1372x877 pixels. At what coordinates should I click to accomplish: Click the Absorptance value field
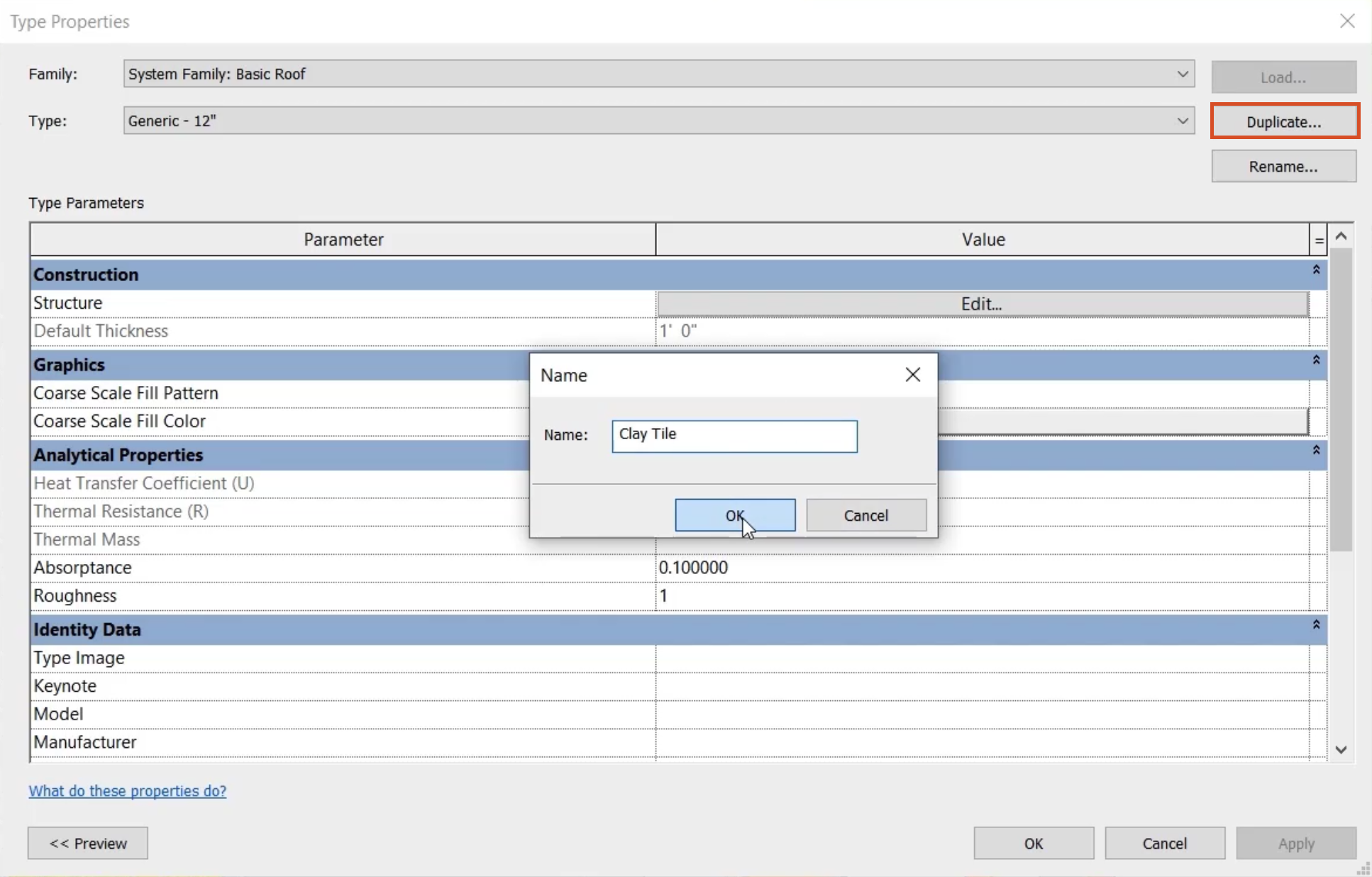click(x=983, y=567)
